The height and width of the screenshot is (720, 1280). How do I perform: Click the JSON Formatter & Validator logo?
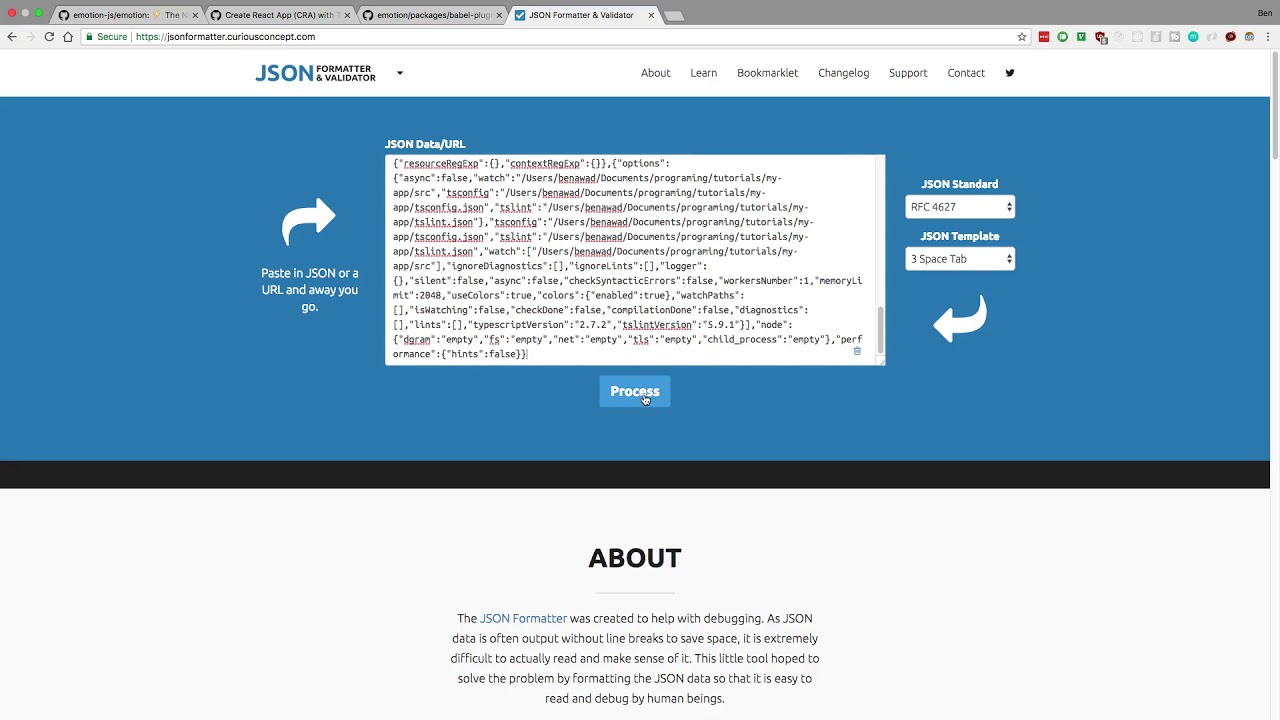[315, 73]
